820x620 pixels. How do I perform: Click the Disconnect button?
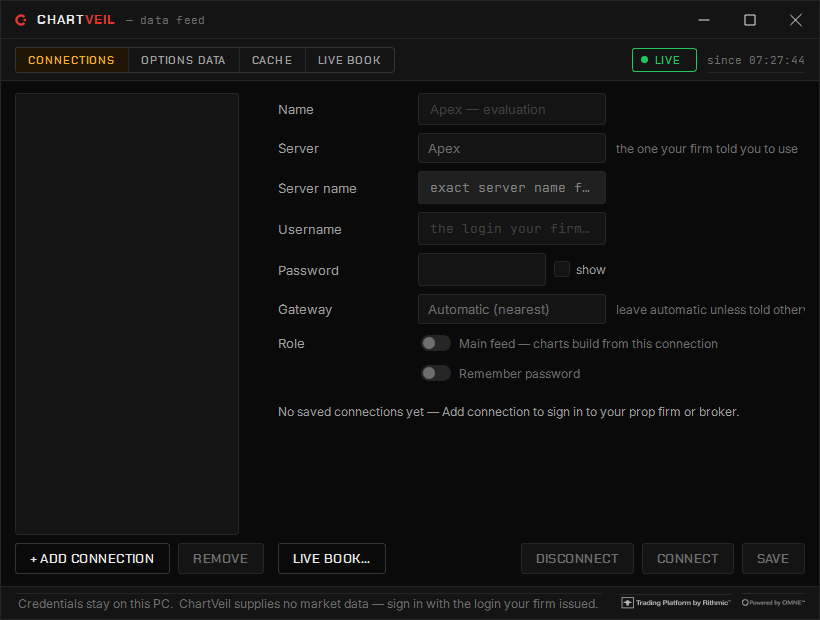pos(577,558)
